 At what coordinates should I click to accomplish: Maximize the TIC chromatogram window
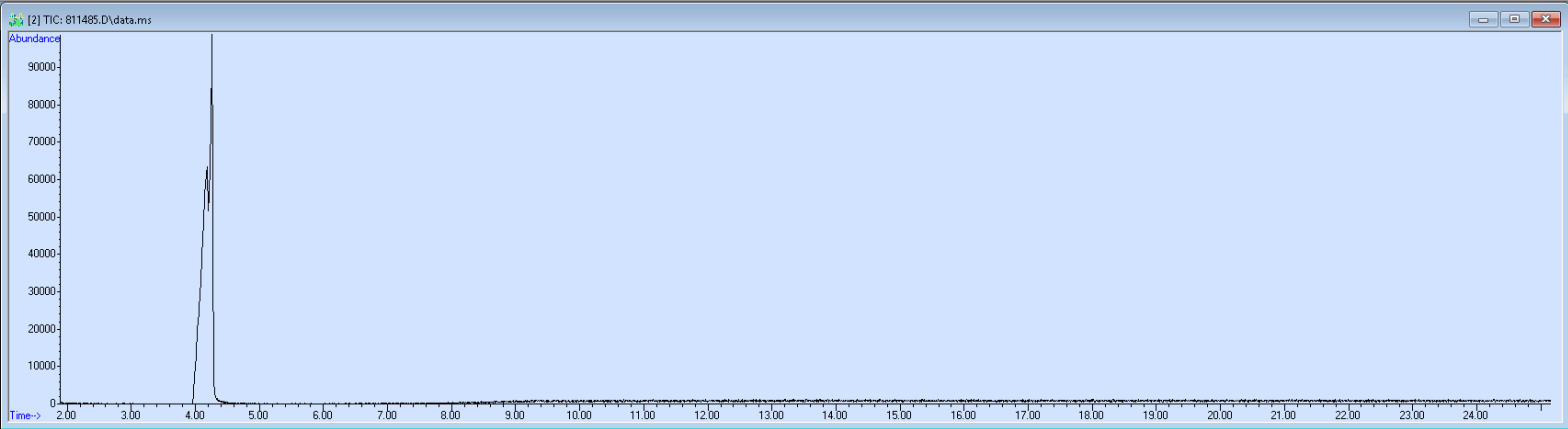tap(1515, 19)
